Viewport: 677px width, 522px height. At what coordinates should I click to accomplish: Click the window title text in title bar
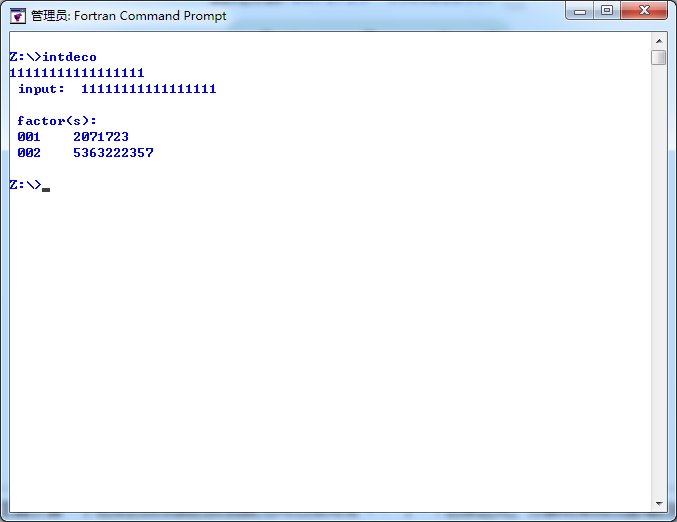[128, 16]
